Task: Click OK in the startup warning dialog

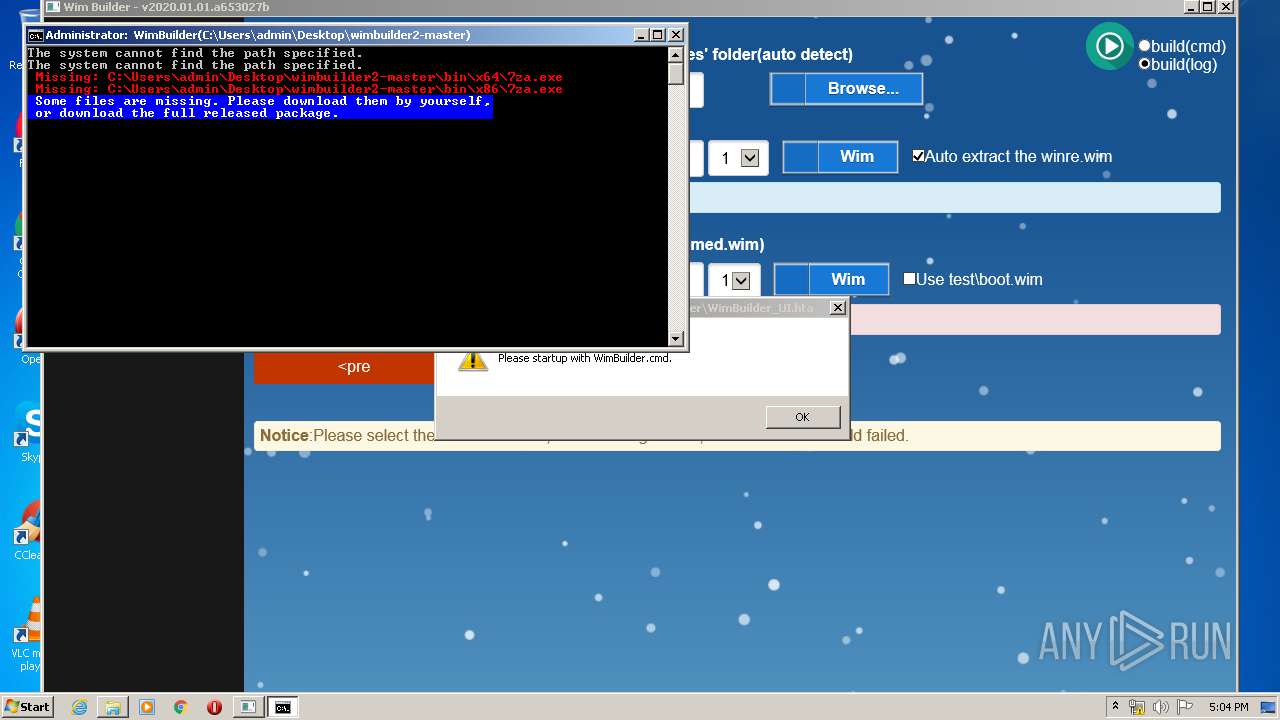Action: pos(802,417)
